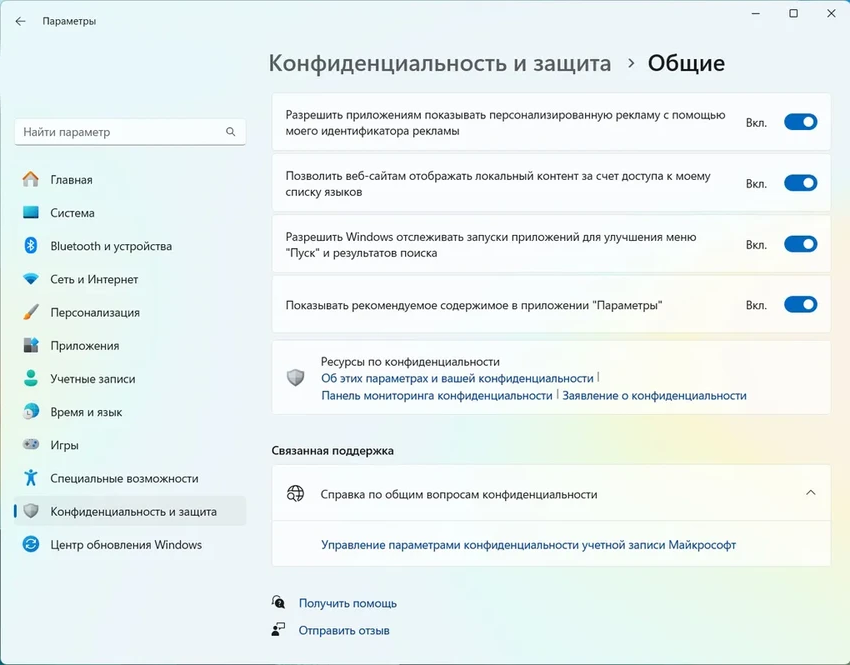Click the Игры Xbox icon
The image size is (850, 665).
pyautogui.click(x=30, y=444)
